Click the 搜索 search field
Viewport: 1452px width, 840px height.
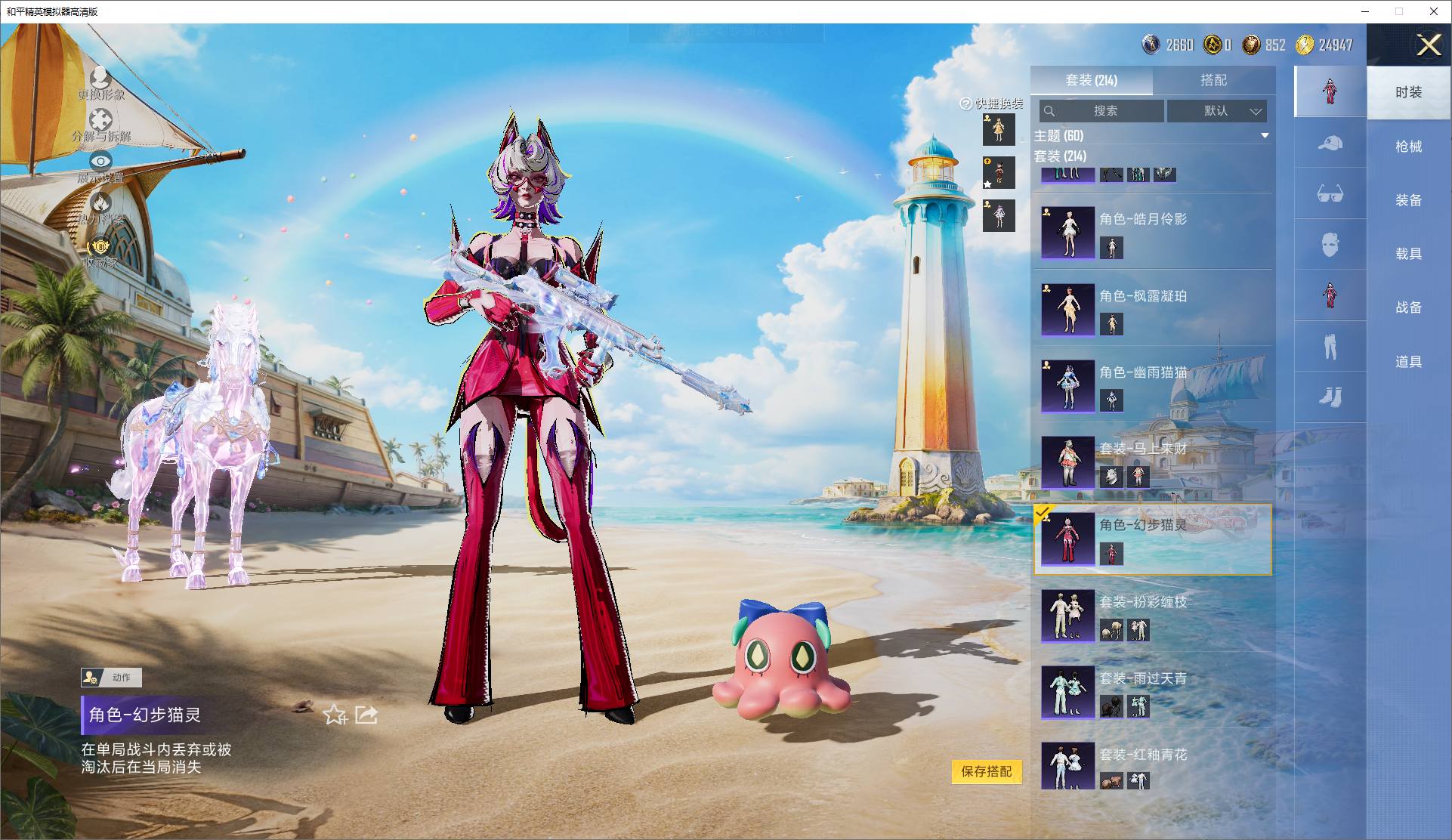click(1101, 111)
